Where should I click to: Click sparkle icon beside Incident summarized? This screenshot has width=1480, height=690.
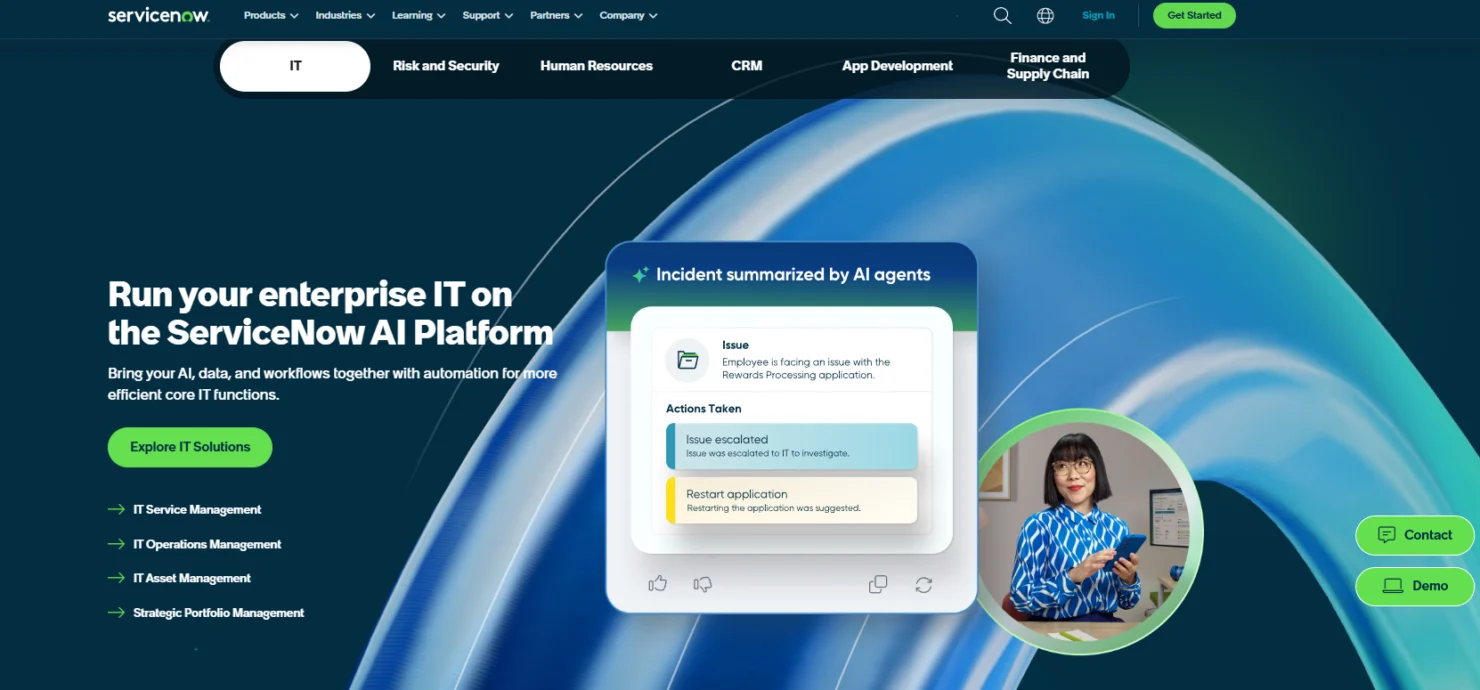pyautogui.click(x=640, y=274)
